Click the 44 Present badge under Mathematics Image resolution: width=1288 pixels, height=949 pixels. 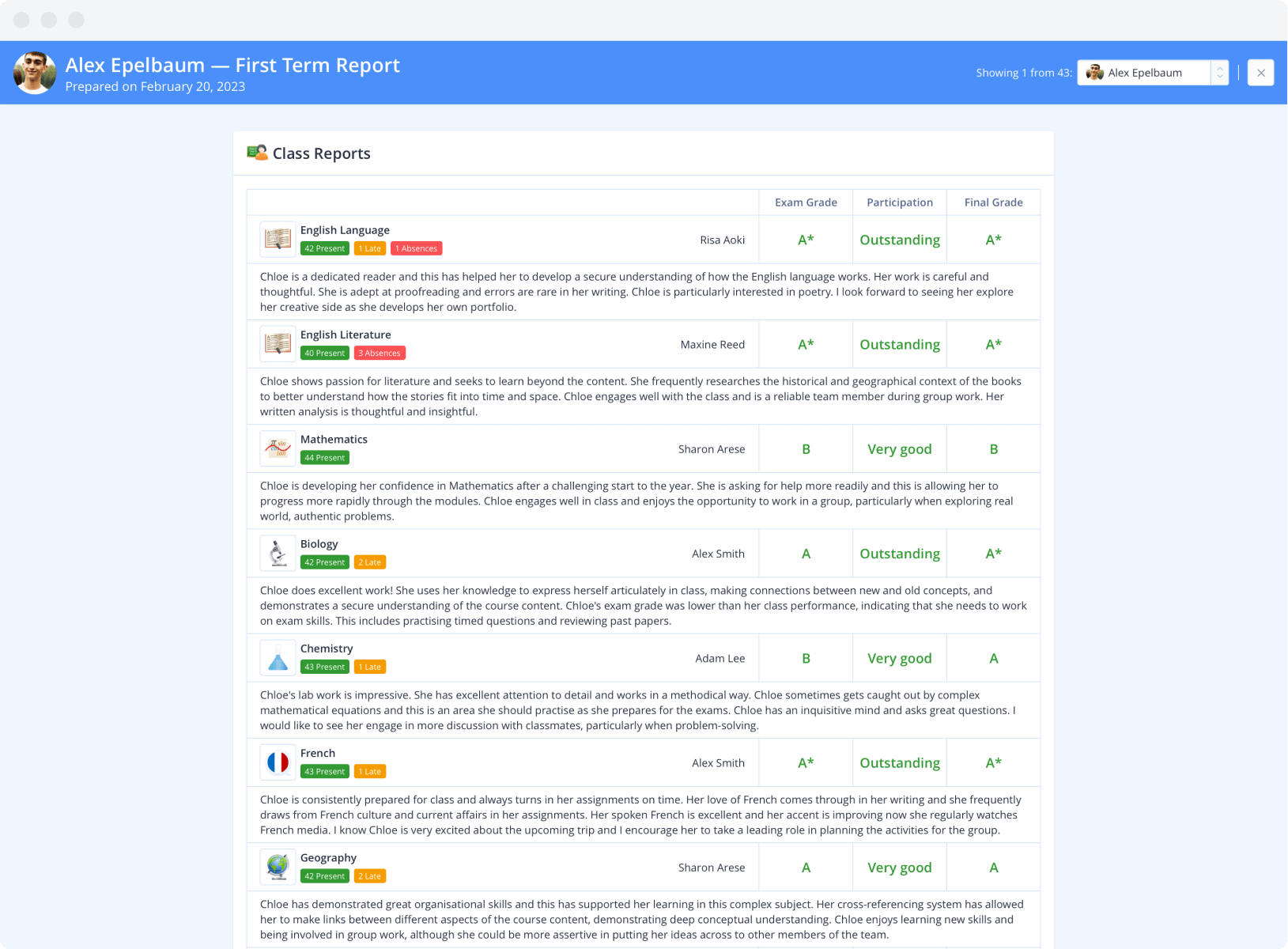324,458
